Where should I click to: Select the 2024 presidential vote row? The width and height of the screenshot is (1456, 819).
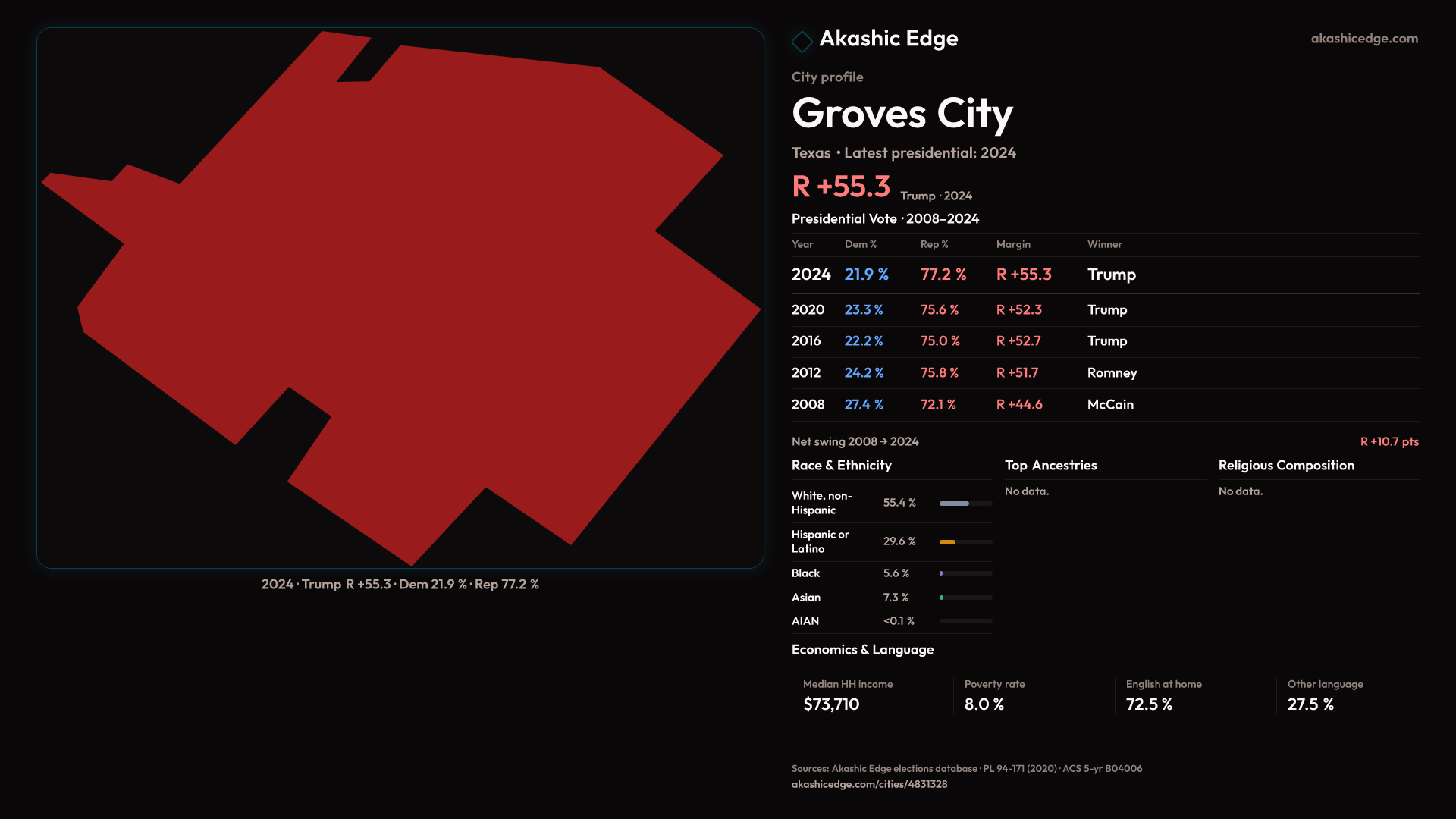[963, 275]
